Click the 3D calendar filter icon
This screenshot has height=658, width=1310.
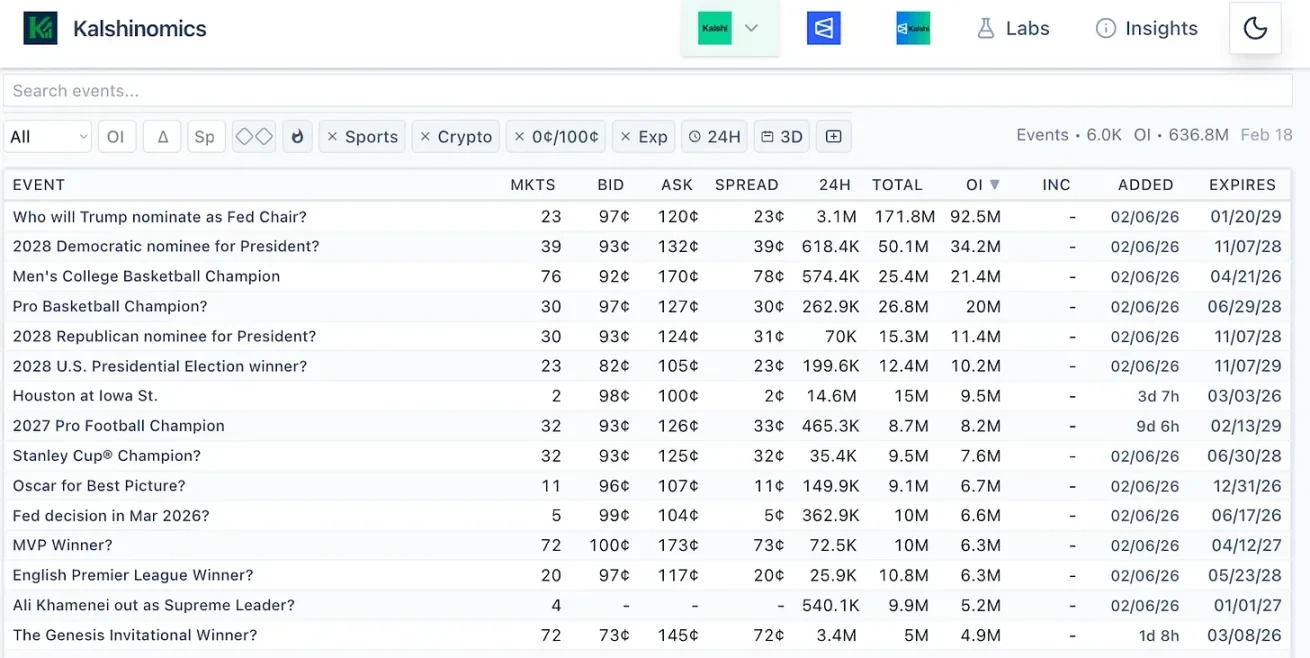click(x=766, y=136)
